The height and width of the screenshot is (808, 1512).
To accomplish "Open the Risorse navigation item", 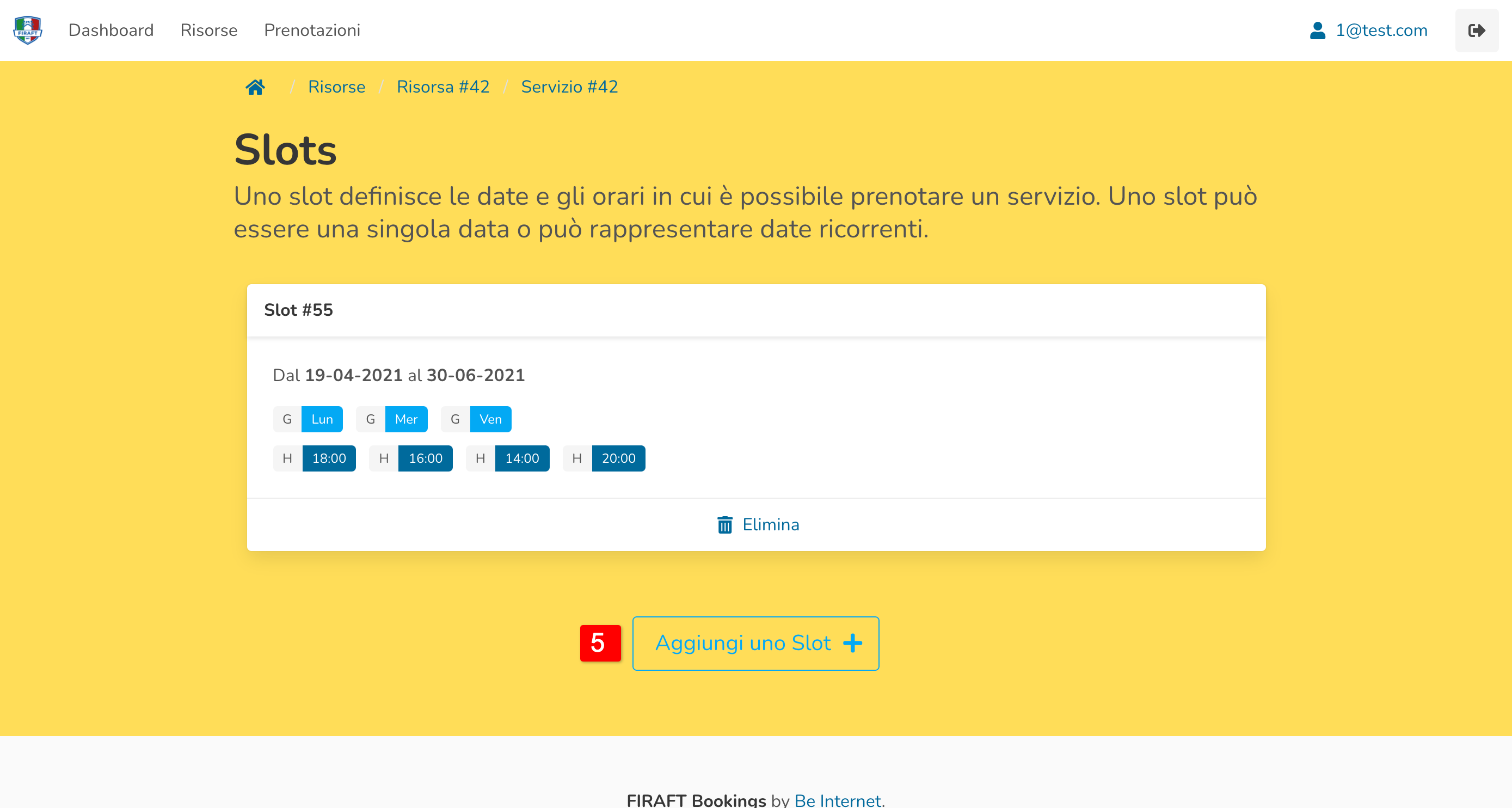I will 209,30.
